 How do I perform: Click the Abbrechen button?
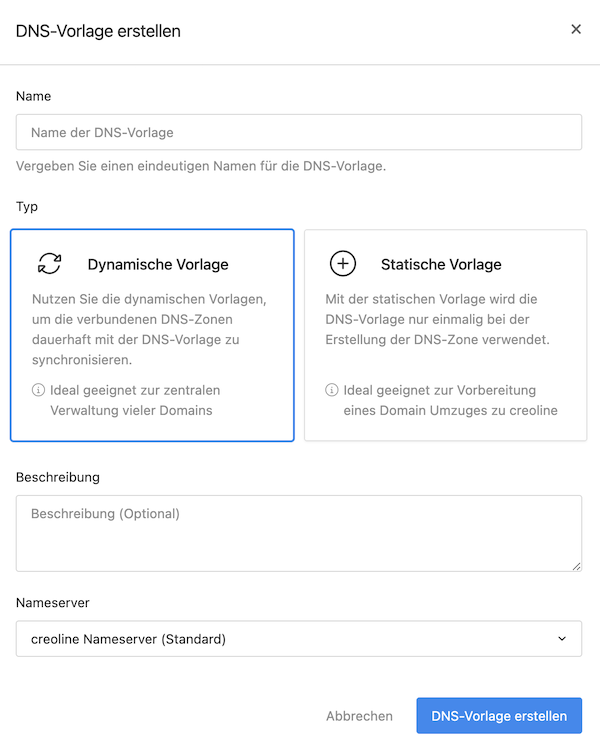coord(359,716)
